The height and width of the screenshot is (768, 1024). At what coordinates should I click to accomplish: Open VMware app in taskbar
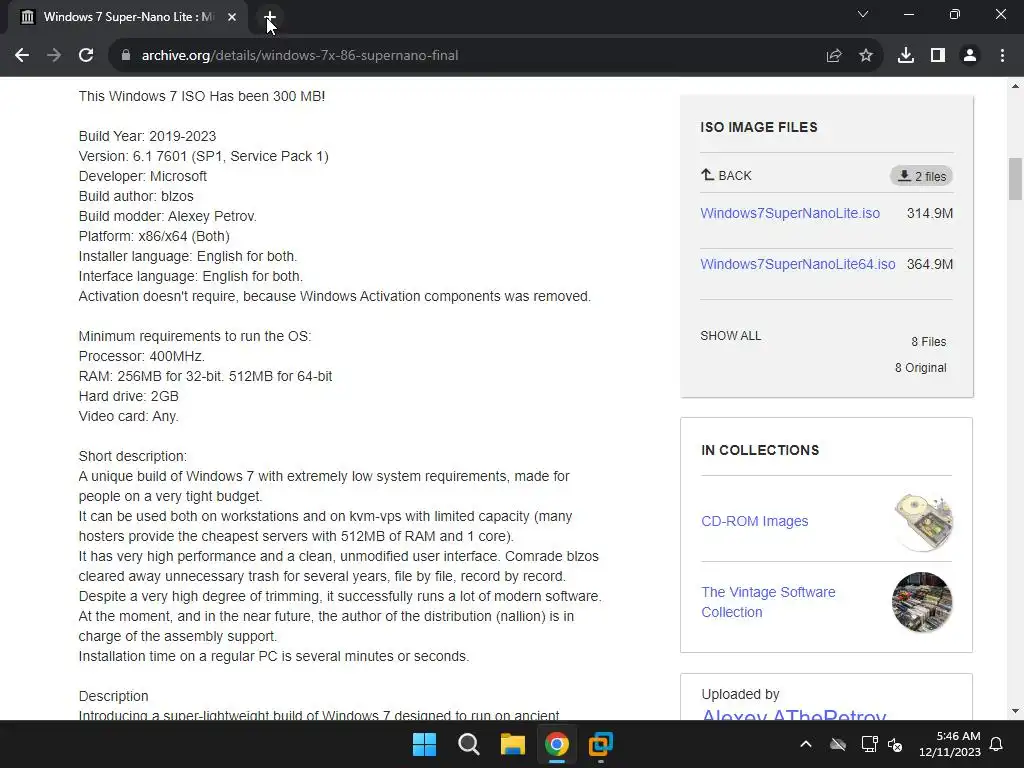click(x=601, y=744)
